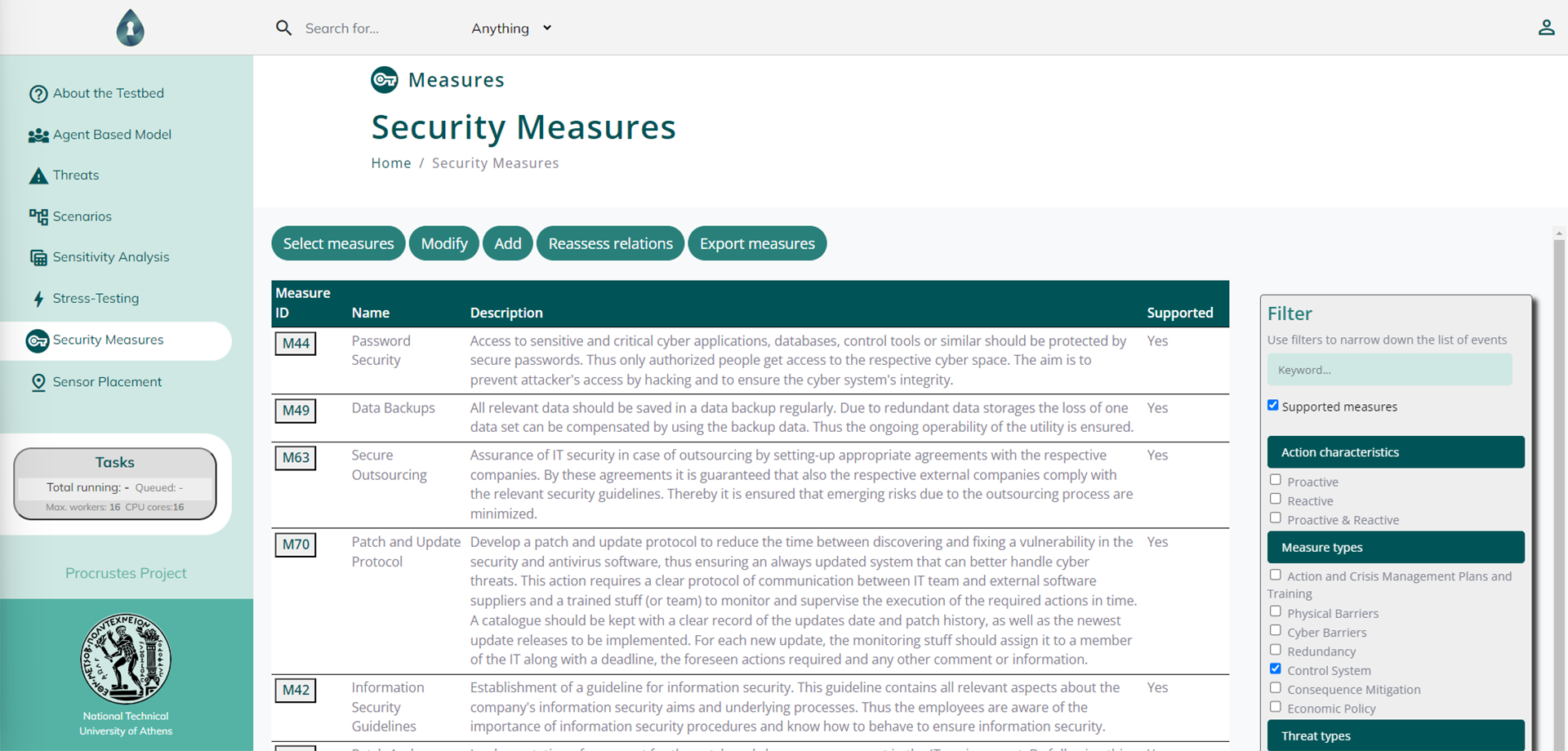Click the search magnifier icon
The image size is (1568, 751).
click(x=283, y=28)
